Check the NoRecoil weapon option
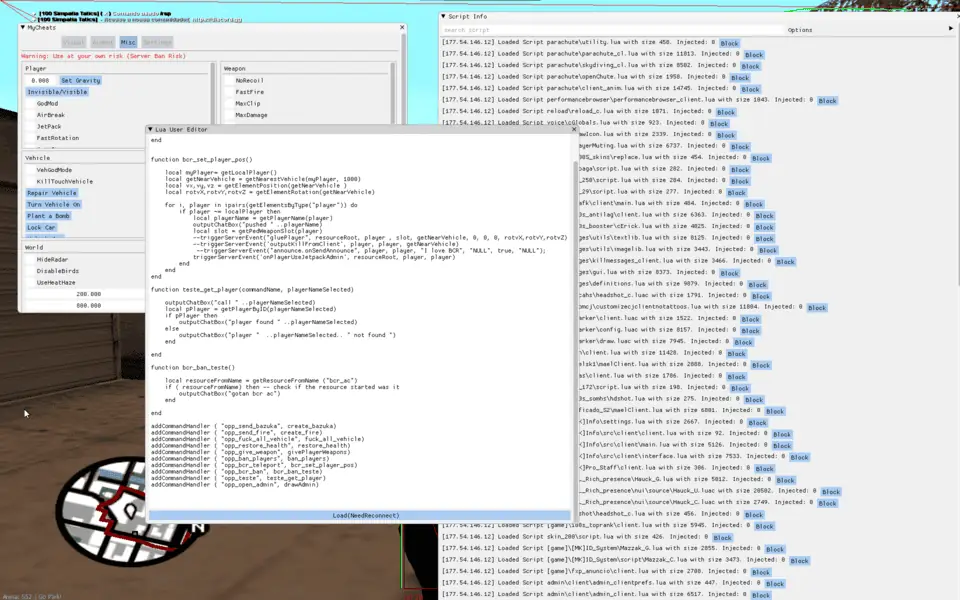960x600 pixels. [228, 80]
